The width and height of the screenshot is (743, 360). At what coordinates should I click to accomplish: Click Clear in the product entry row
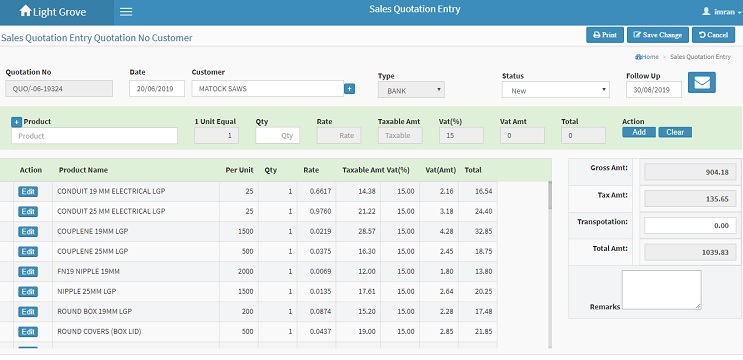pyautogui.click(x=675, y=132)
